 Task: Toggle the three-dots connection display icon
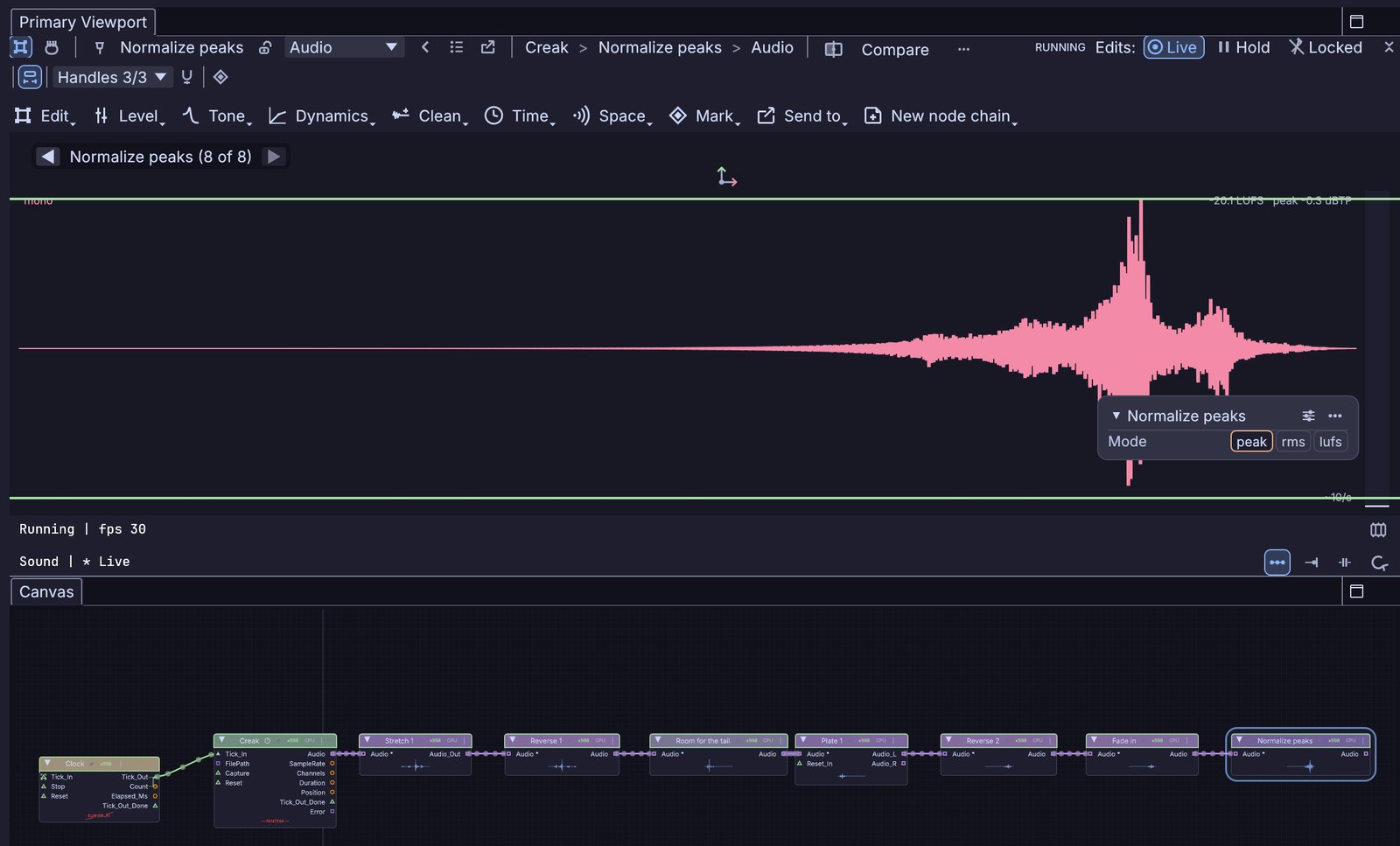click(x=1277, y=563)
